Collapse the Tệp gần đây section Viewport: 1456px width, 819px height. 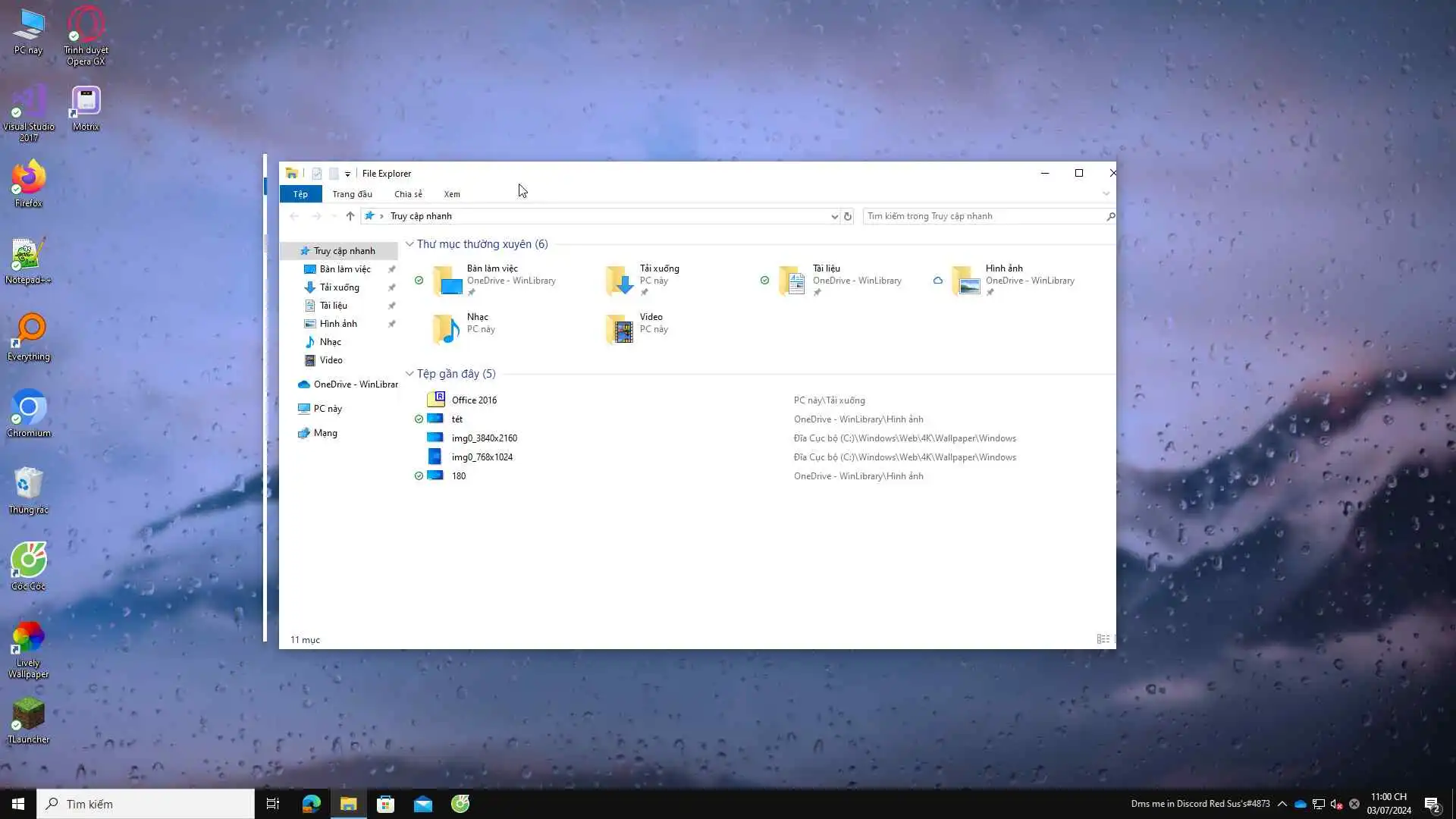click(x=409, y=374)
